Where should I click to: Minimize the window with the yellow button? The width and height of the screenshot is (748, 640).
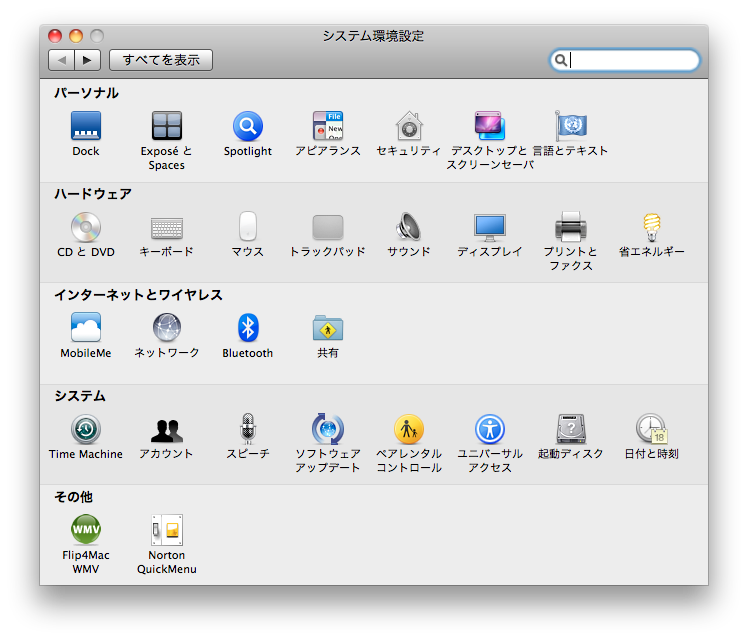pyautogui.click(x=76, y=36)
